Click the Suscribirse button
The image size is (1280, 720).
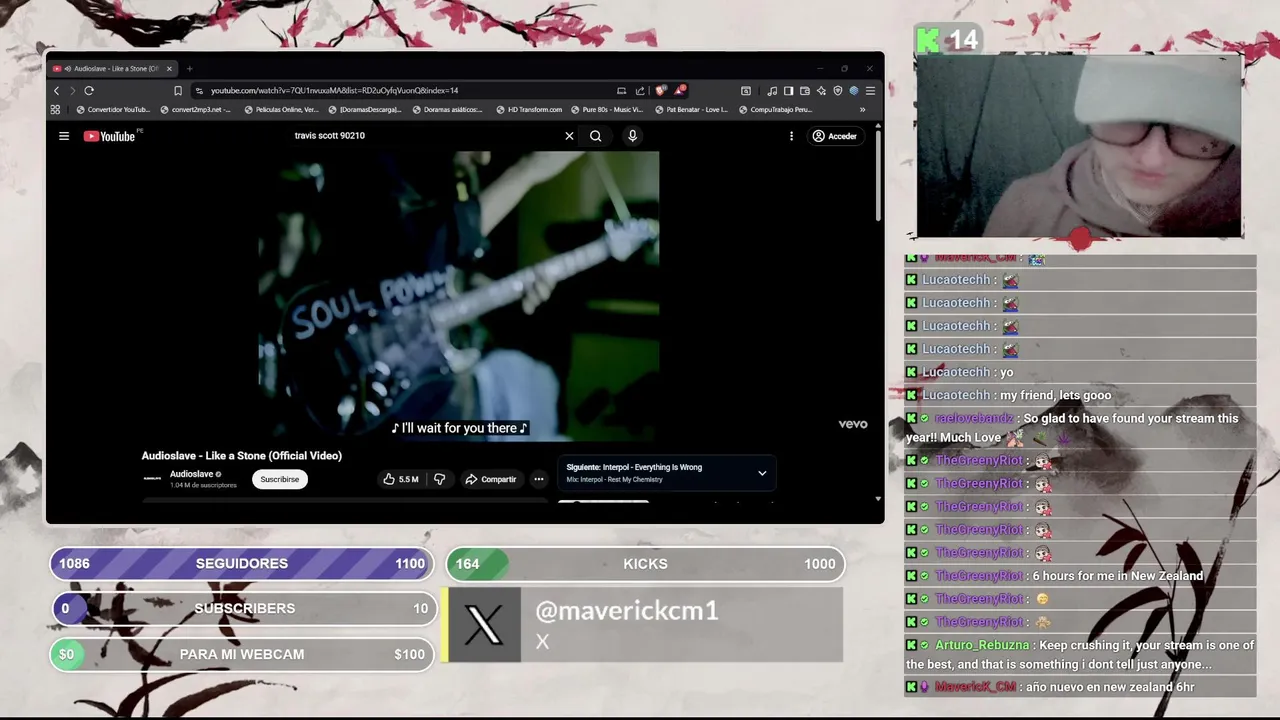(279, 479)
